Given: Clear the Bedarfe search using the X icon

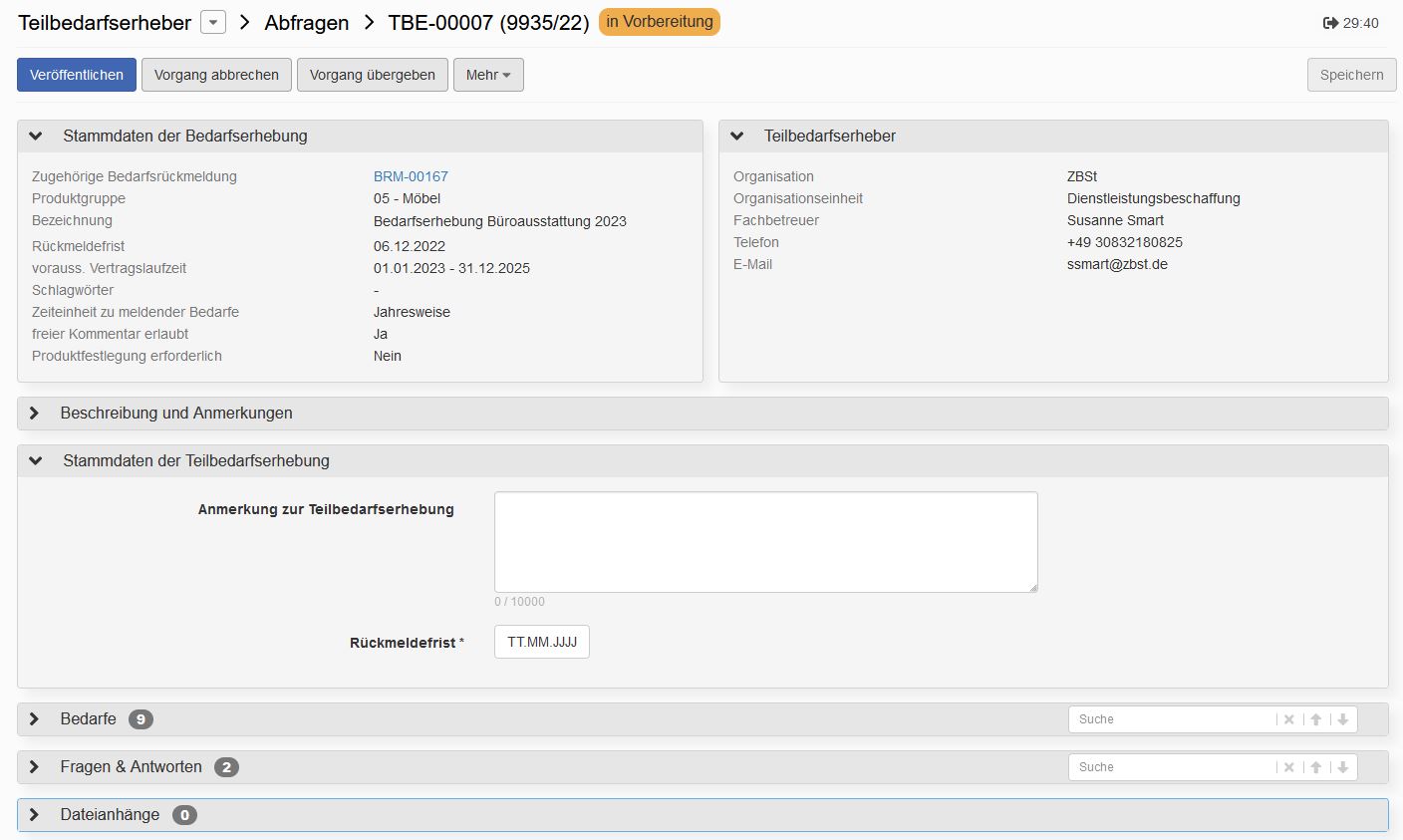Looking at the screenshot, I should pos(1288,718).
